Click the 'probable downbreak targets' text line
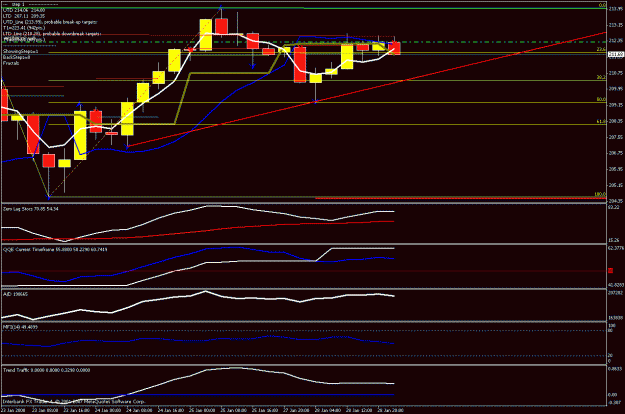This screenshot has width=625, height=414. coord(52,34)
